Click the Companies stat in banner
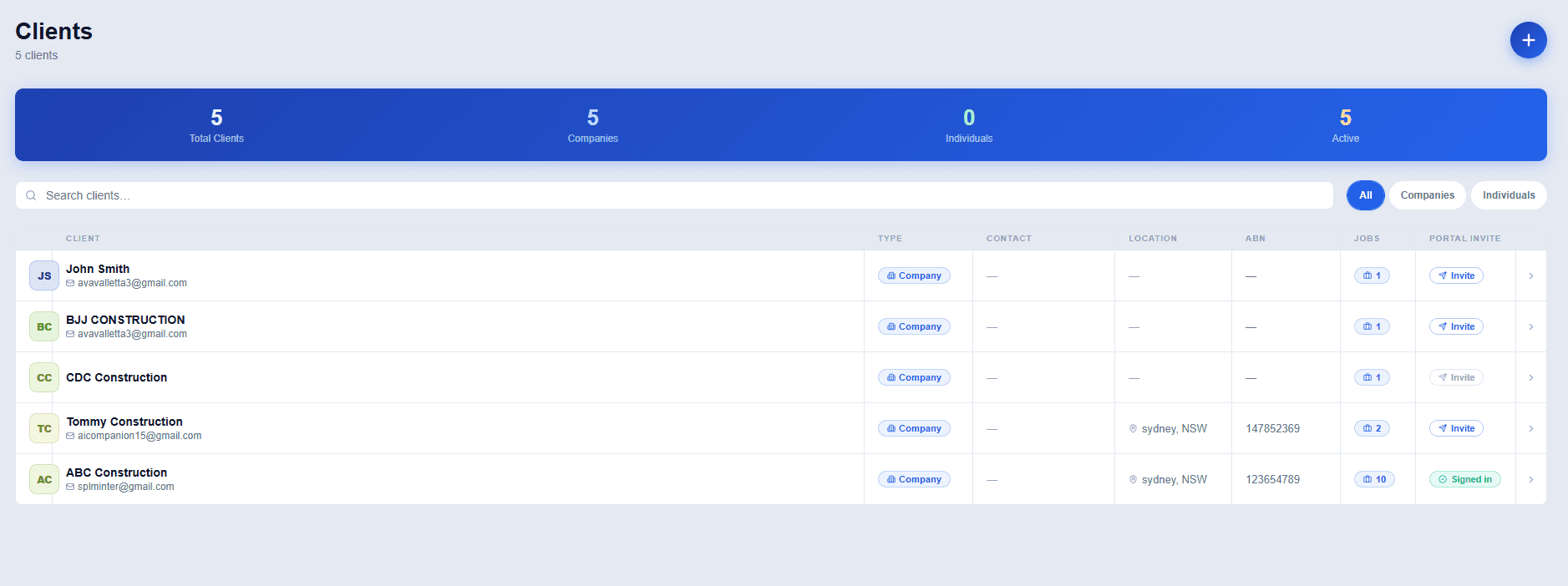Image resolution: width=1568 pixels, height=586 pixels. coord(593,125)
